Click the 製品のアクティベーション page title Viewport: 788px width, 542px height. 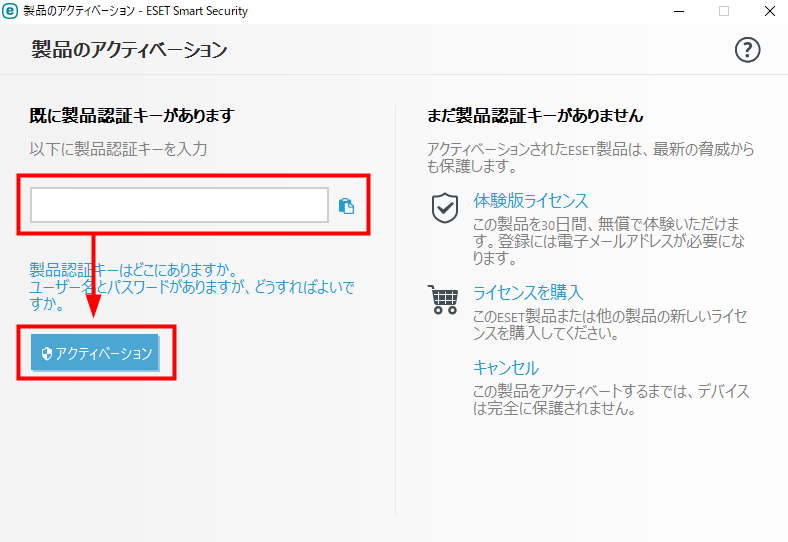pos(129,50)
